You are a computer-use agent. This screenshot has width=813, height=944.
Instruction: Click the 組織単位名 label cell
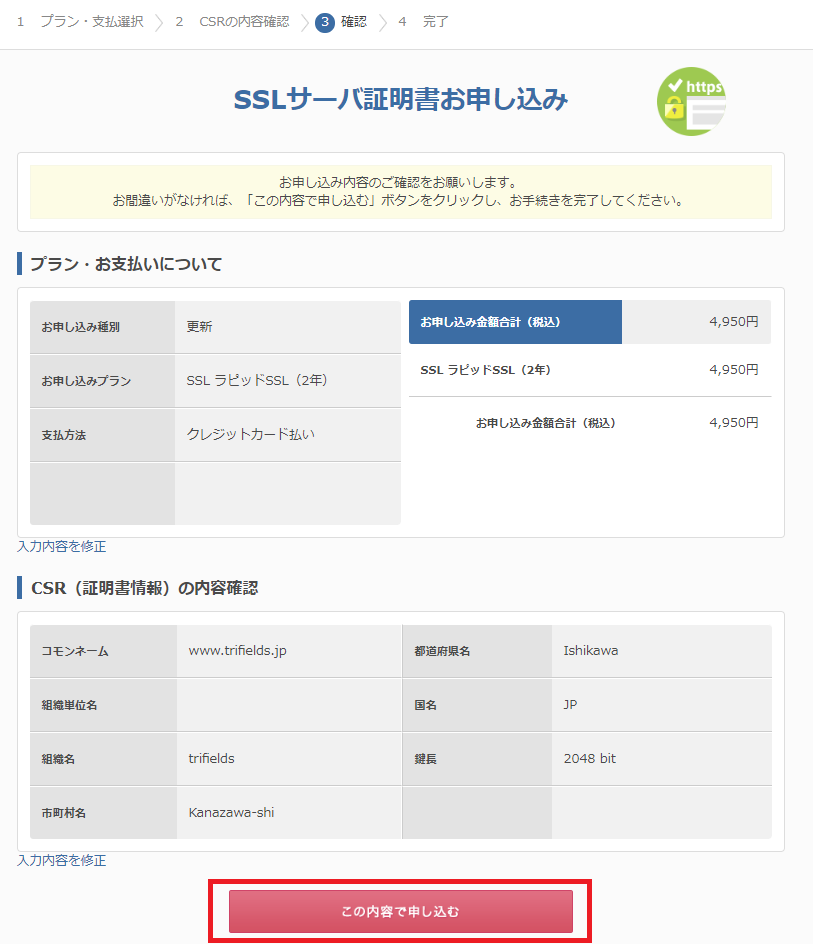pos(104,705)
